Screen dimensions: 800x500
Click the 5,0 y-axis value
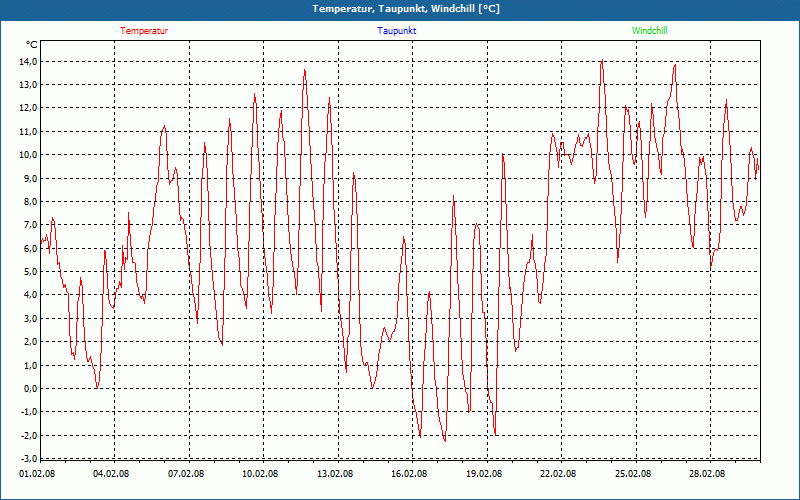pos(30,272)
